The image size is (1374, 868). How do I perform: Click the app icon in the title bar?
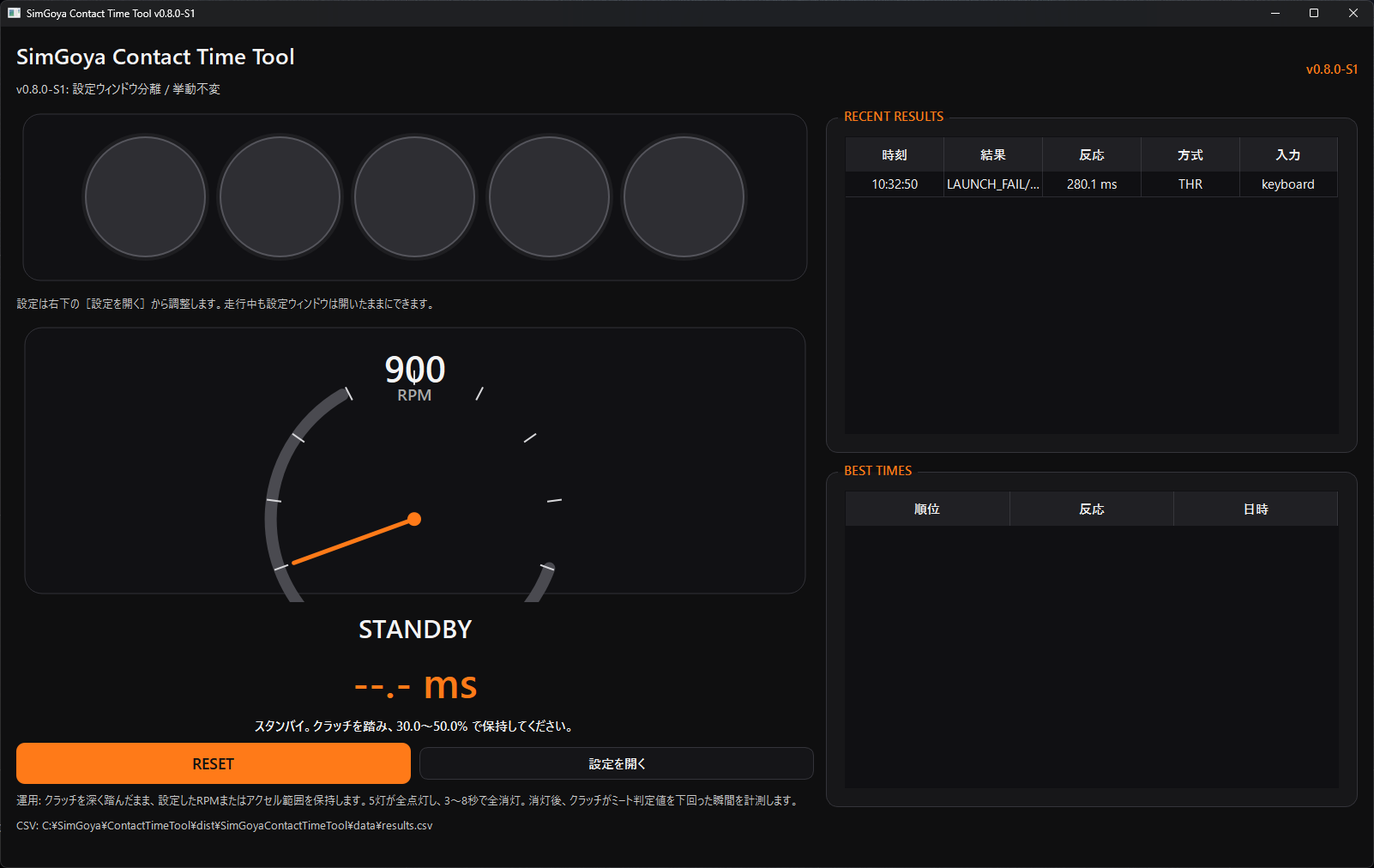click(x=14, y=13)
